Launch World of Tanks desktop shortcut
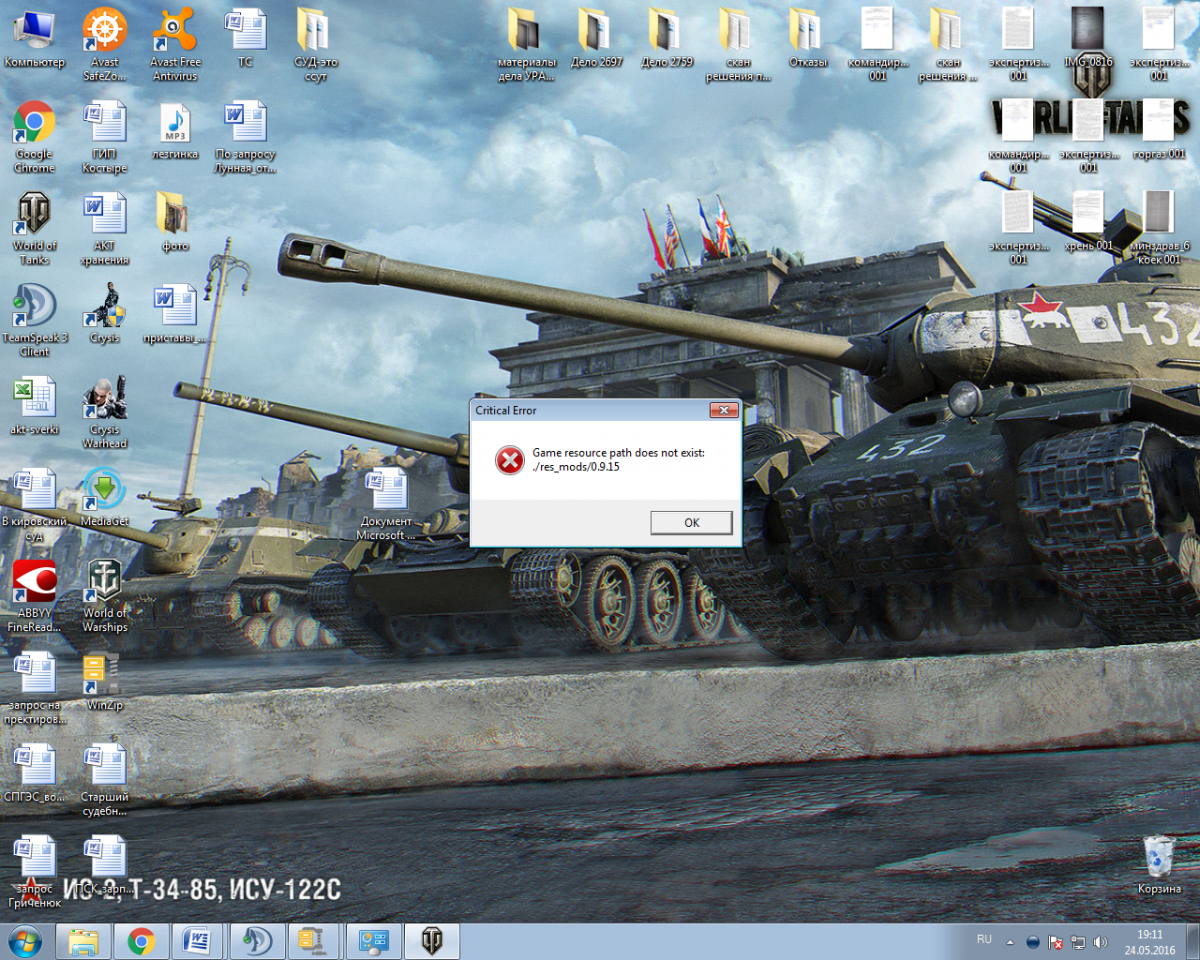1200x960 pixels. pos(34,229)
